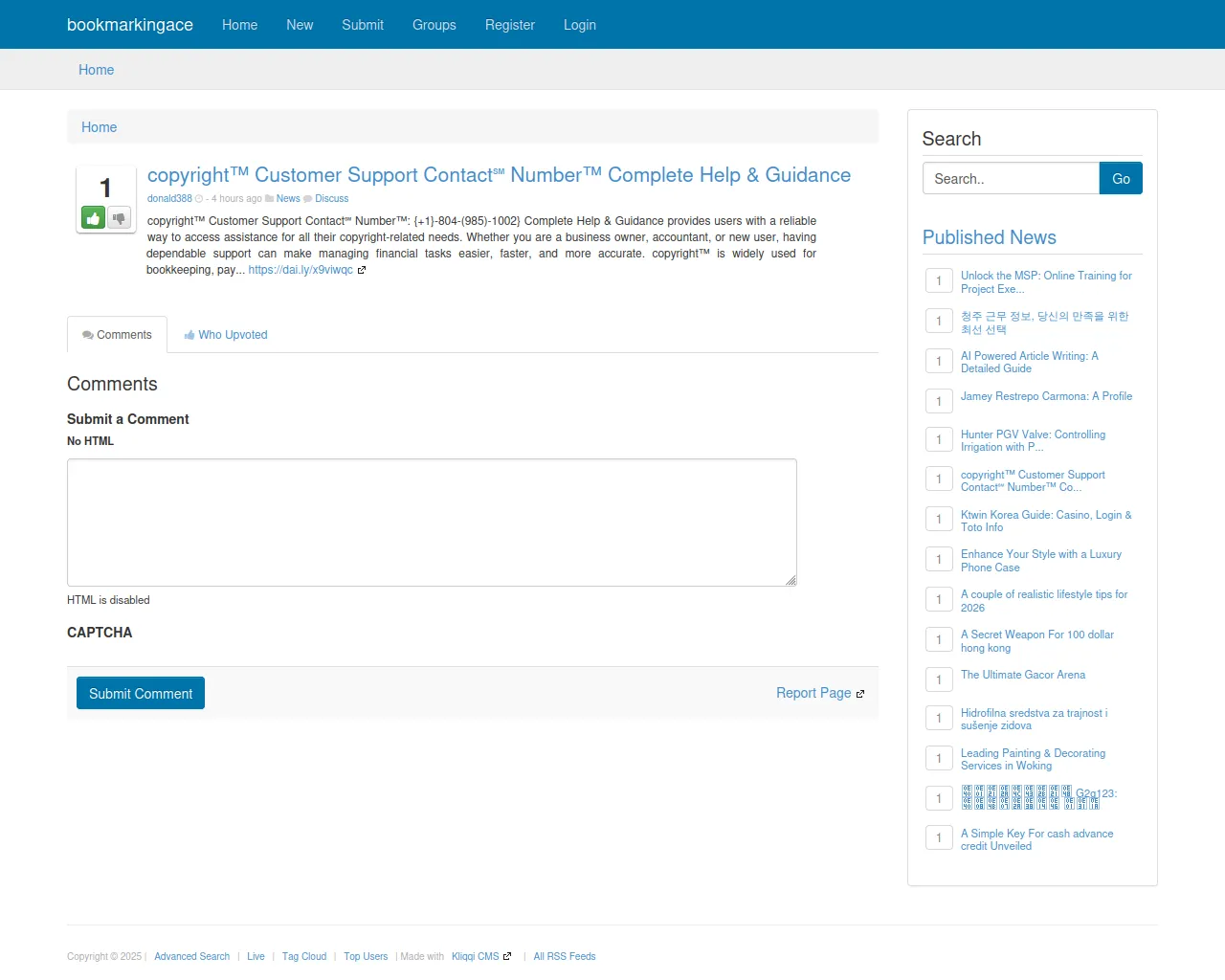Click the vote count box beside Jamey Restrepo

939,401
